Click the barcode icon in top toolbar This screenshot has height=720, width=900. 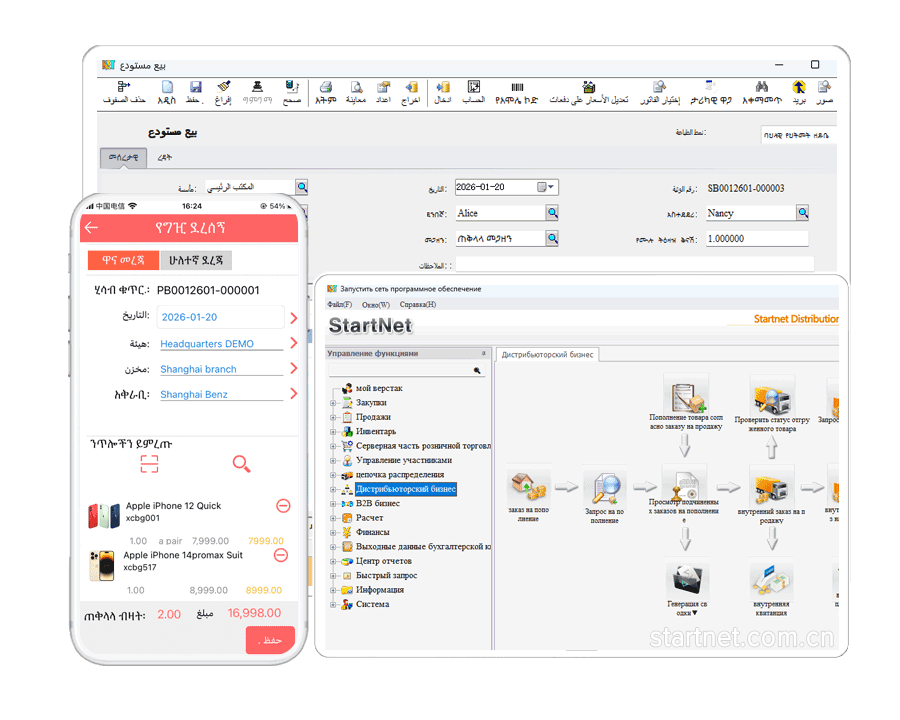[x=517, y=88]
